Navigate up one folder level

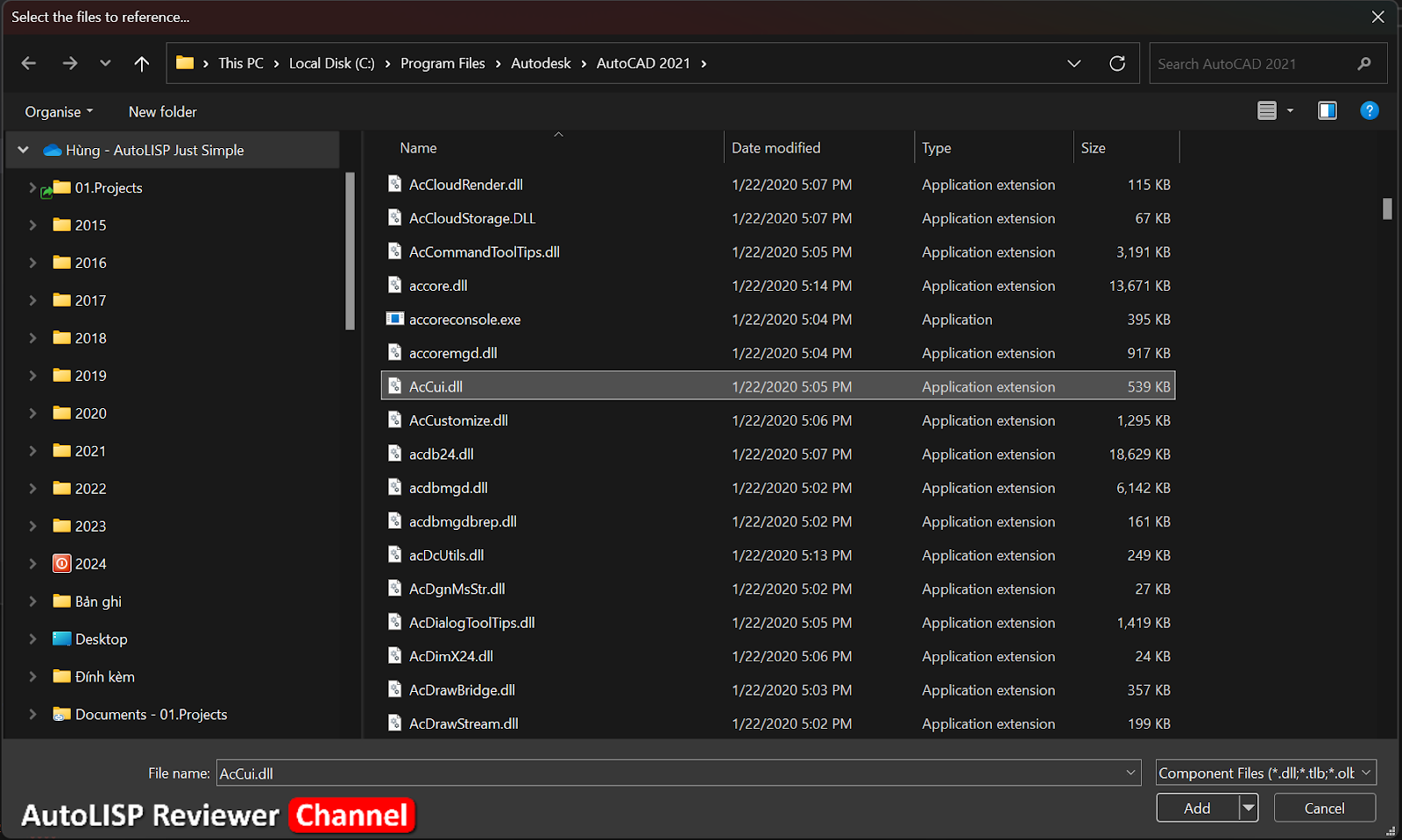point(142,63)
